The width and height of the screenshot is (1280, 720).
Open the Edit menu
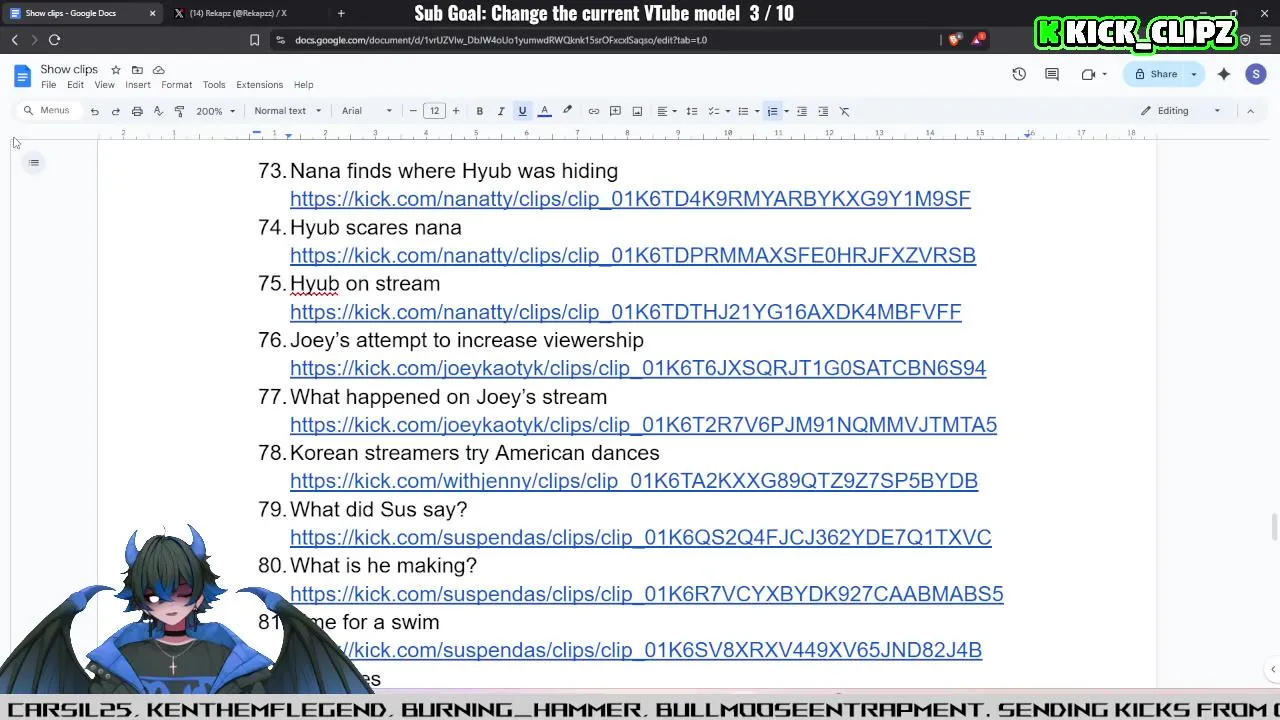75,85
